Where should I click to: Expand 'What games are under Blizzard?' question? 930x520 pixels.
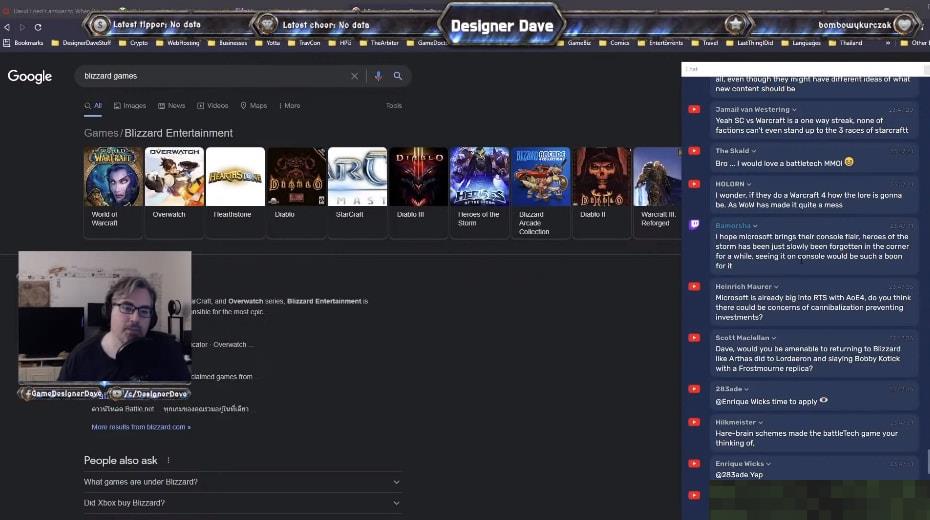click(x=242, y=482)
